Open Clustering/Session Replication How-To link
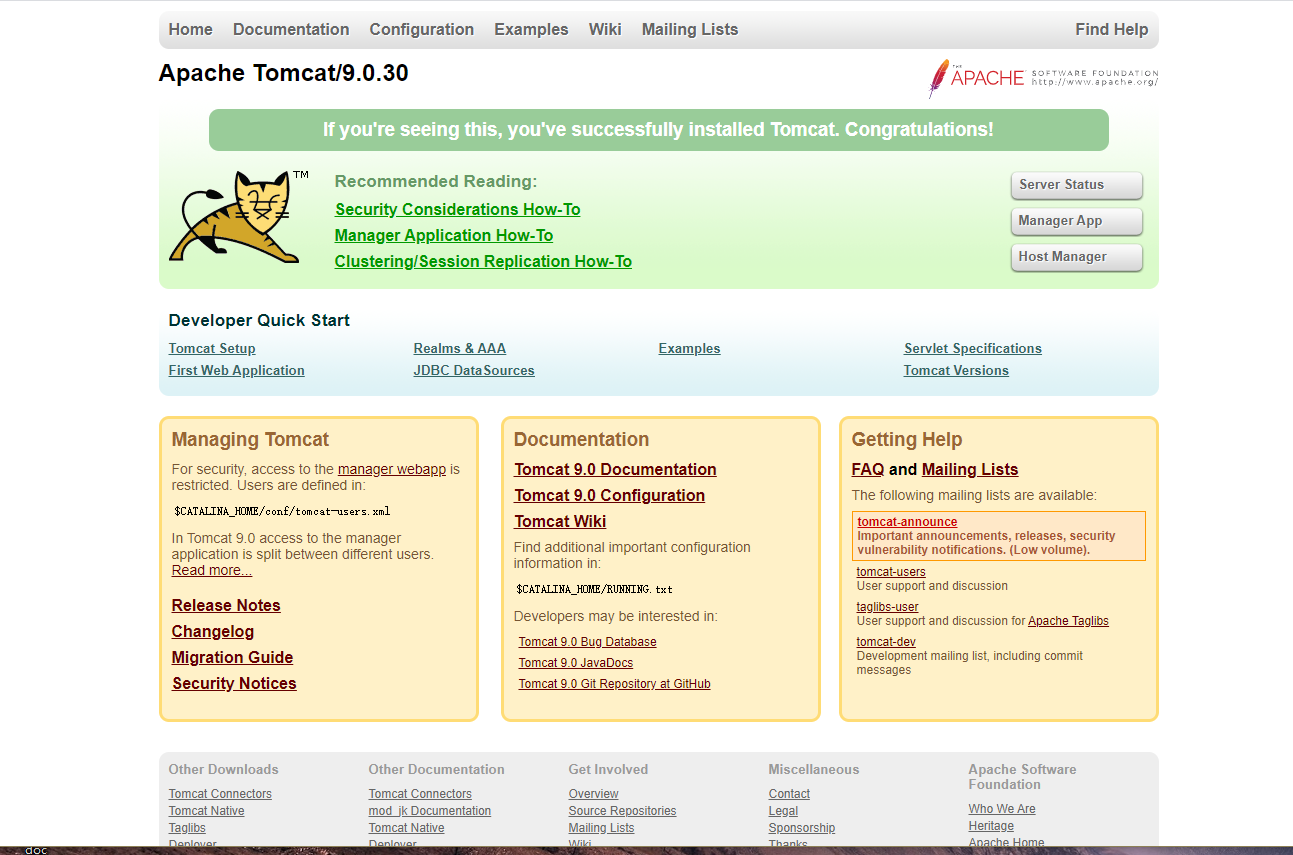Viewport: 1293px width, 855px height. 483,261
